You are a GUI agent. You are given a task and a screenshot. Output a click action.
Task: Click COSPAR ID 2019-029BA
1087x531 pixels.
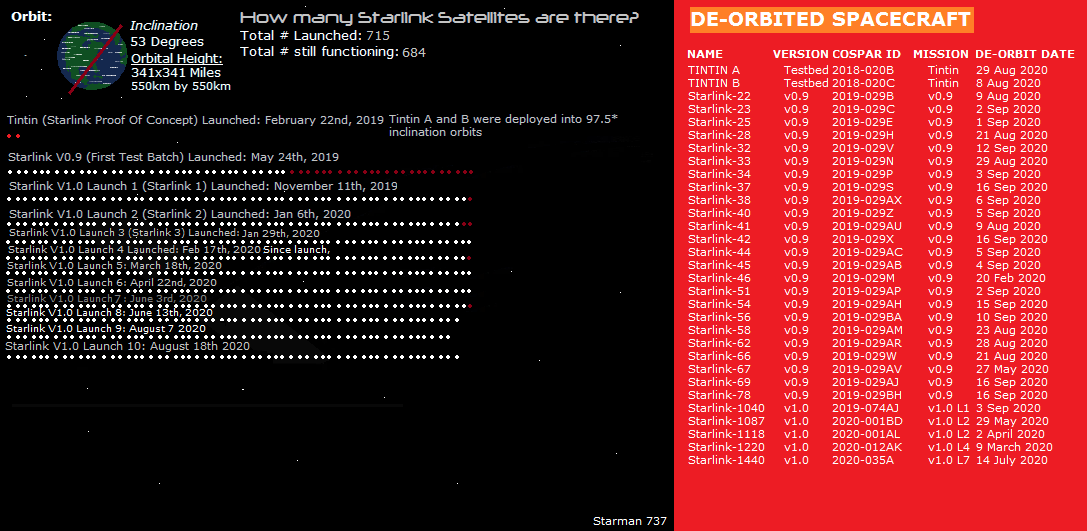(x=867, y=317)
